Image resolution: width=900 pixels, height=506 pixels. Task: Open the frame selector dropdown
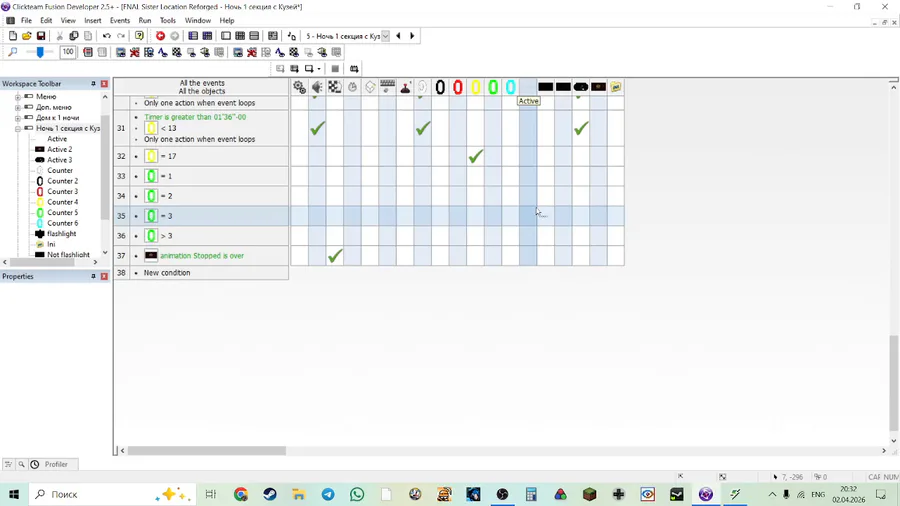(386, 36)
